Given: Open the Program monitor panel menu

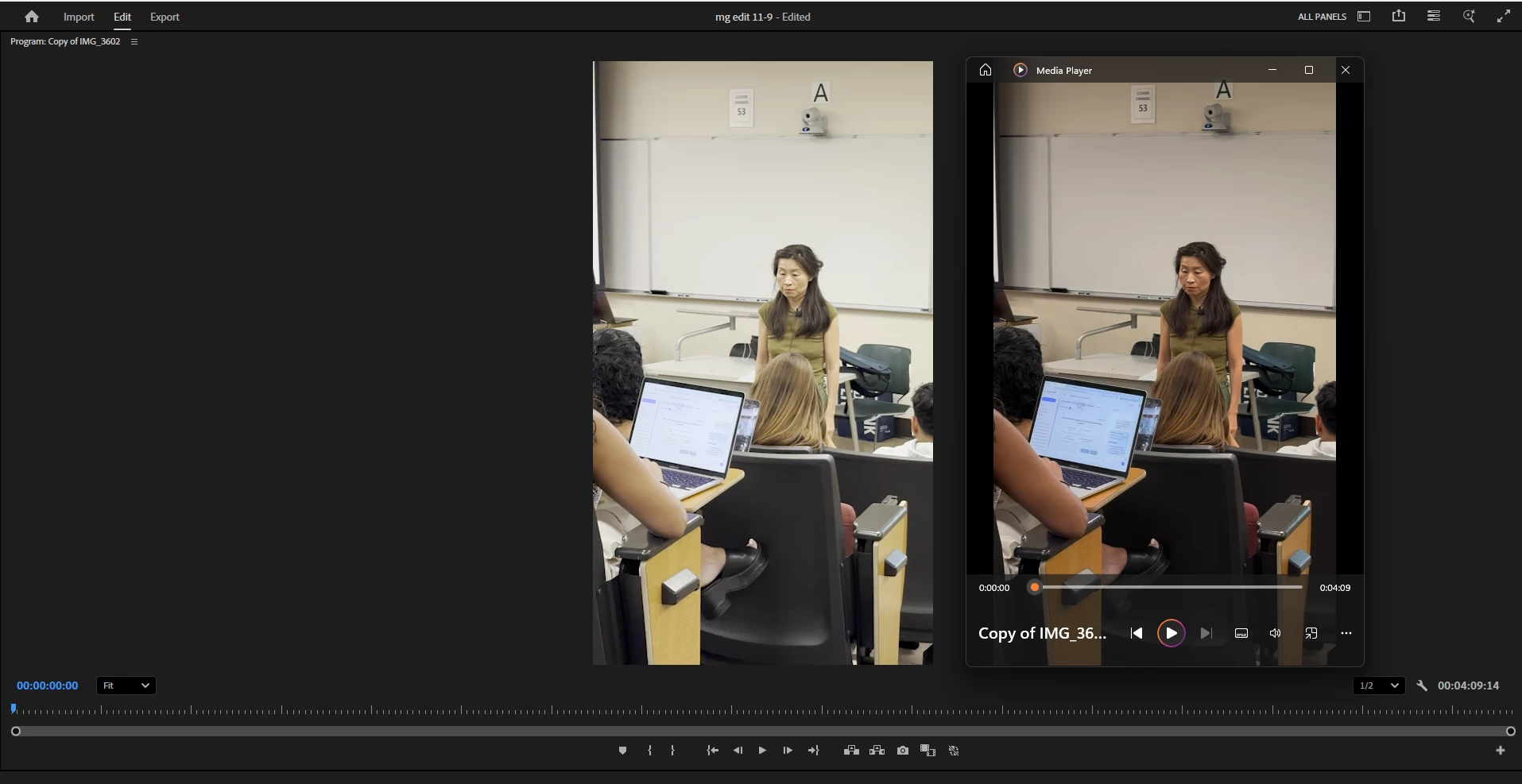Looking at the screenshot, I should (134, 41).
